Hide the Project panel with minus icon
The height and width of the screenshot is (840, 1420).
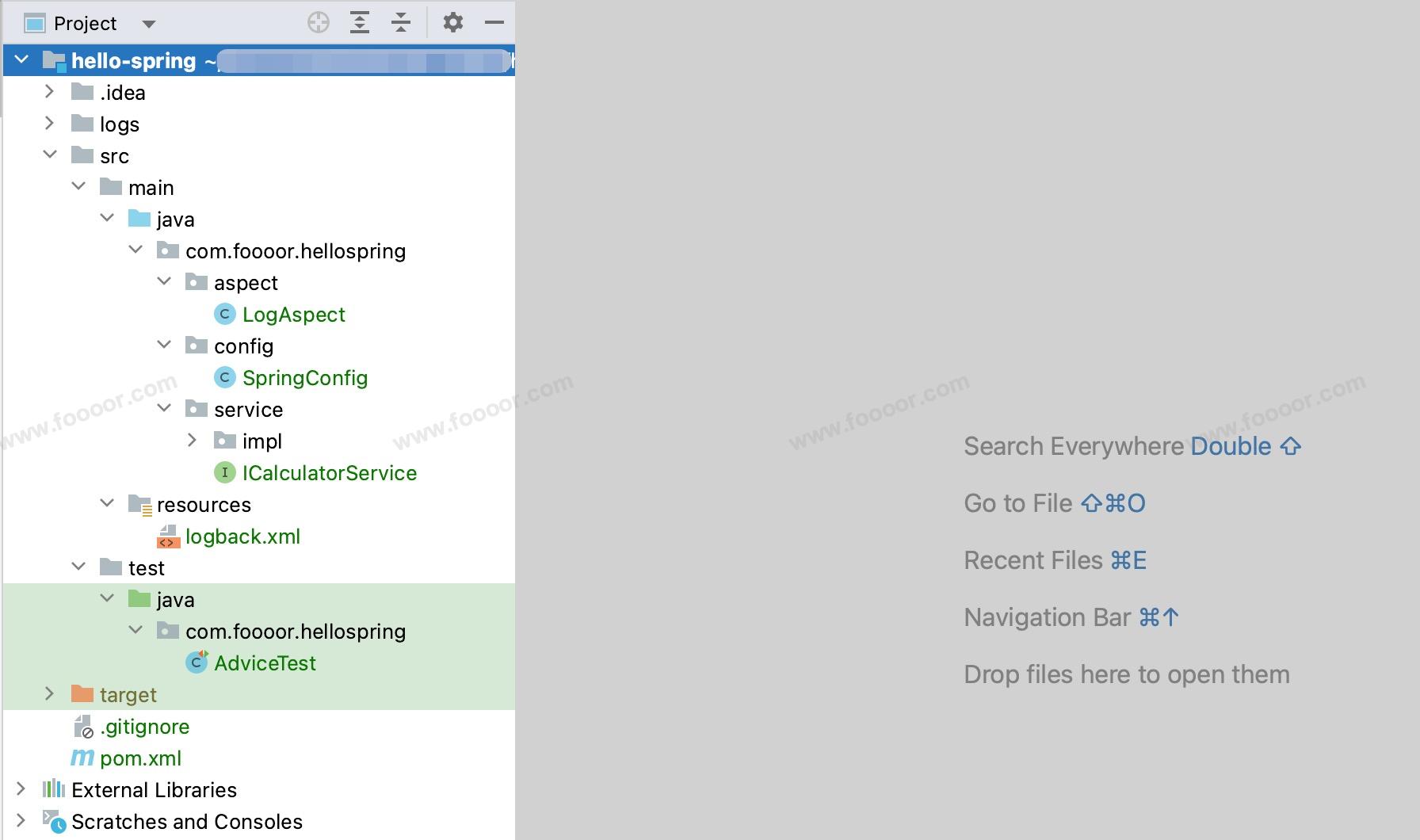tap(494, 23)
